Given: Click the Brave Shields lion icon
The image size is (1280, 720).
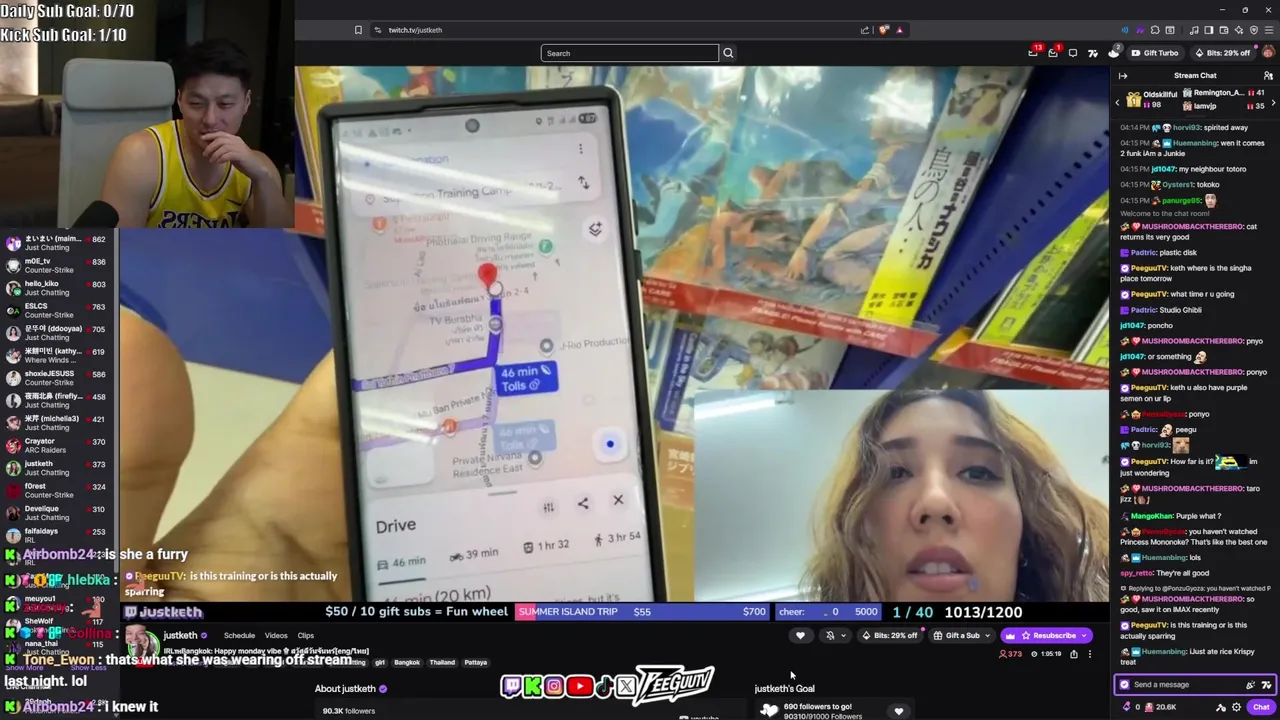Looking at the screenshot, I should pos(884,30).
